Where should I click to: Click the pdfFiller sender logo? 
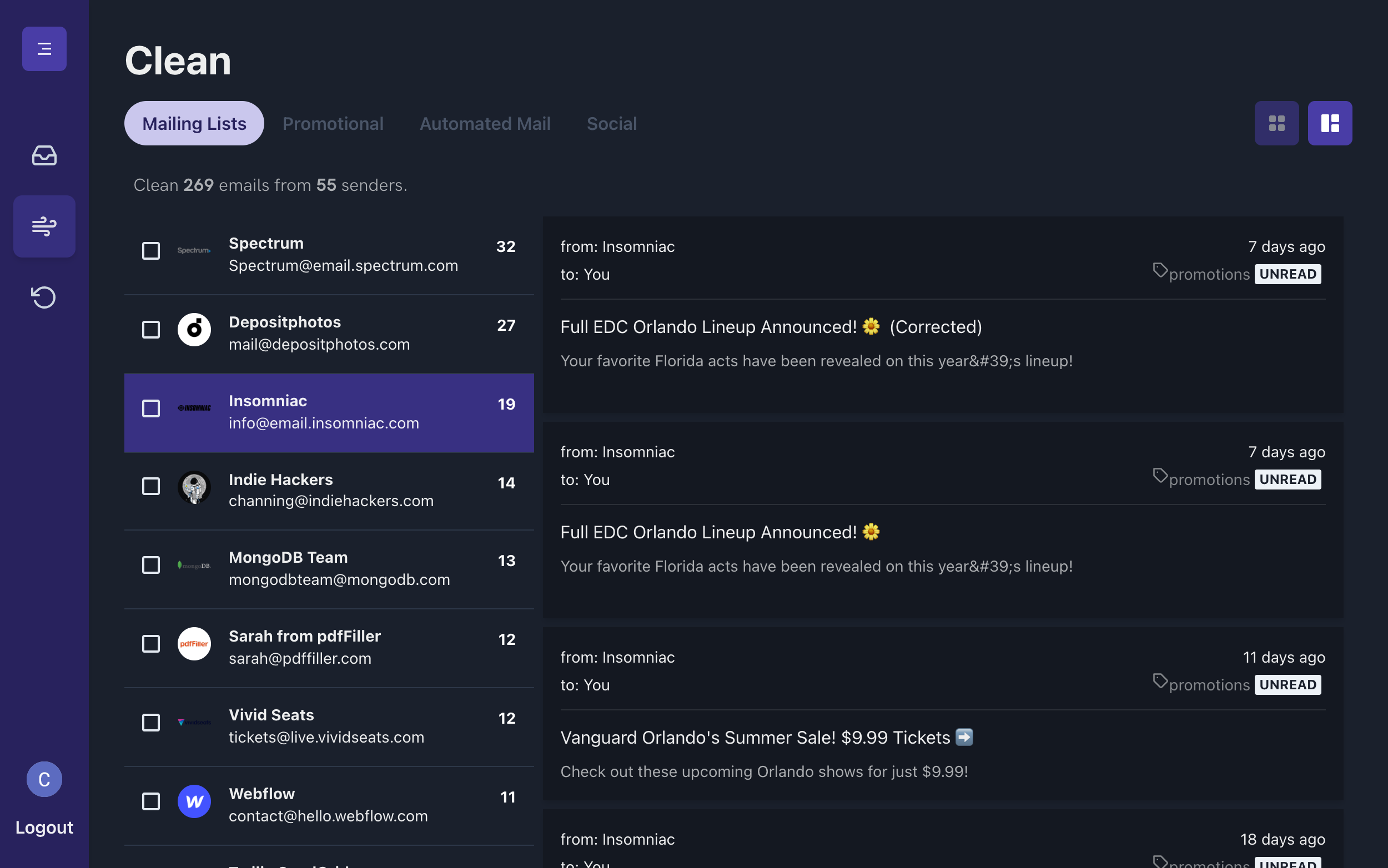[194, 644]
